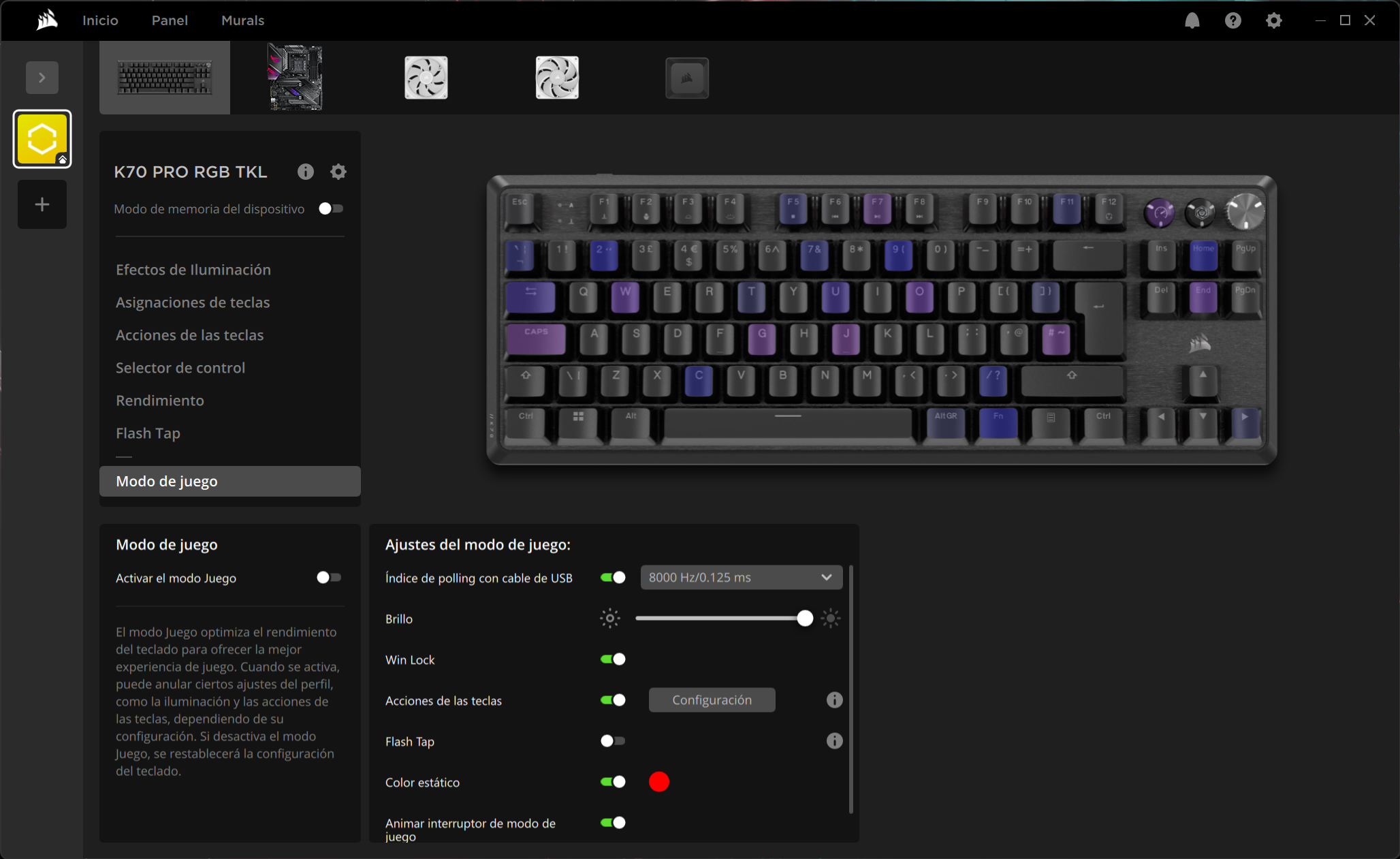Open the 8000 Hz/0.125 ms polling dropdown
The height and width of the screenshot is (859, 1400).
click(x=741, y=578)
